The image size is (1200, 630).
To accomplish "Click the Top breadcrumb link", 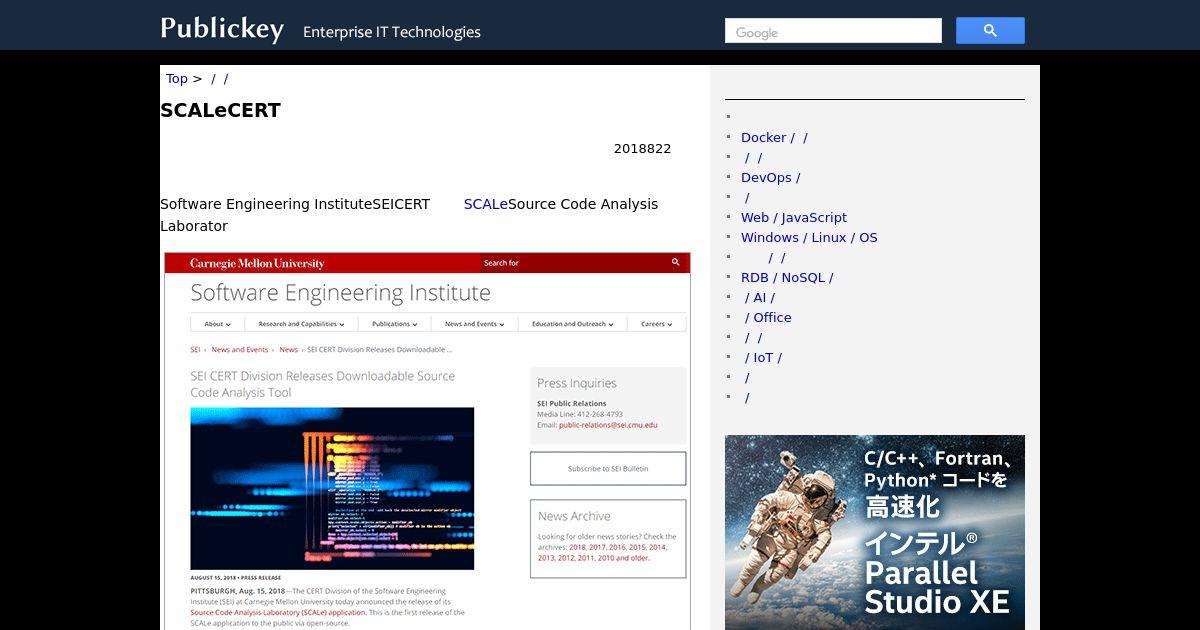I will tap(177, 78).
